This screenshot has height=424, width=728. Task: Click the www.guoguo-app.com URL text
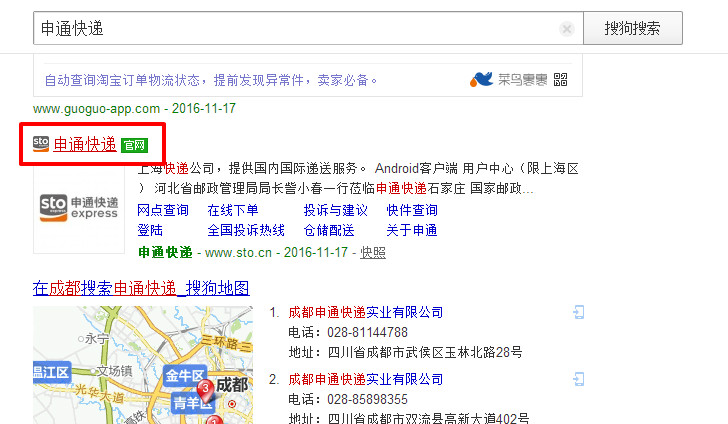[x=97, y=109]
